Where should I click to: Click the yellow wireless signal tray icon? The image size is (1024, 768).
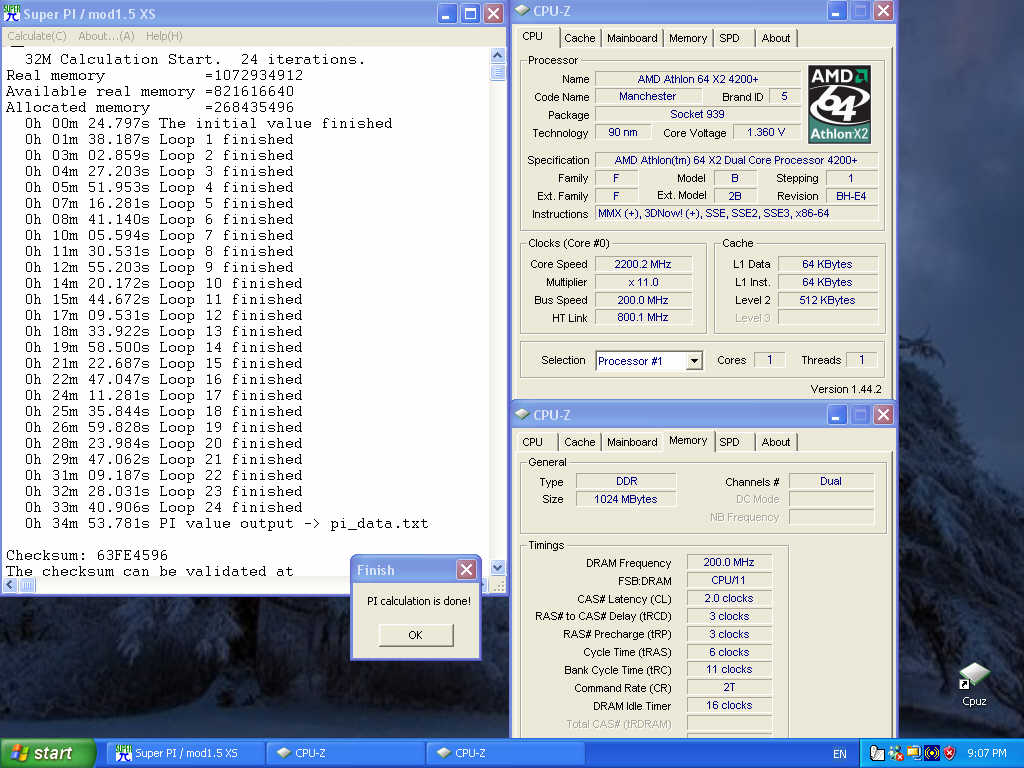(x=931, y=753)
